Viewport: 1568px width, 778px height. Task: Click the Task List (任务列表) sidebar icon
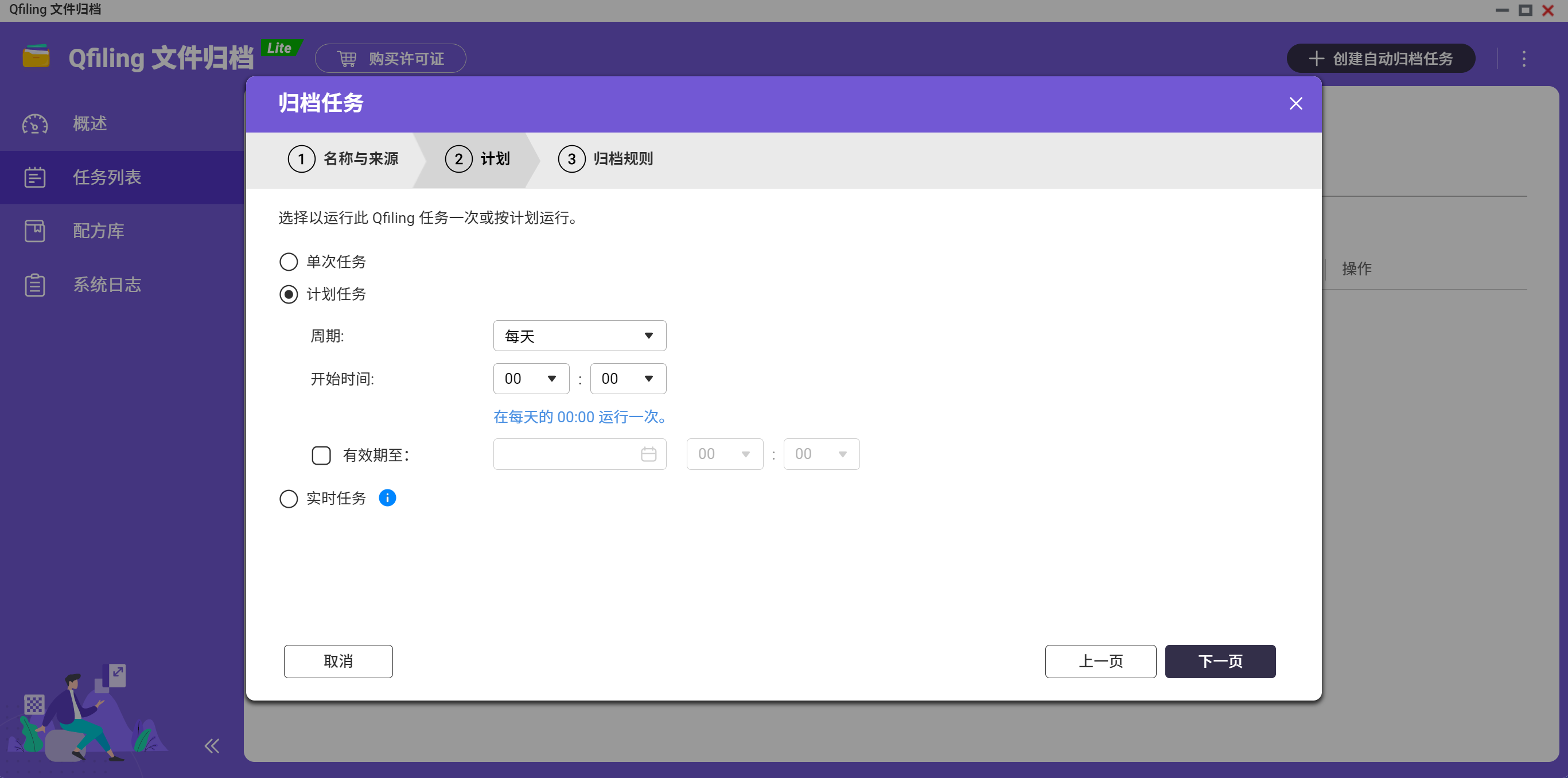[34, 177]
